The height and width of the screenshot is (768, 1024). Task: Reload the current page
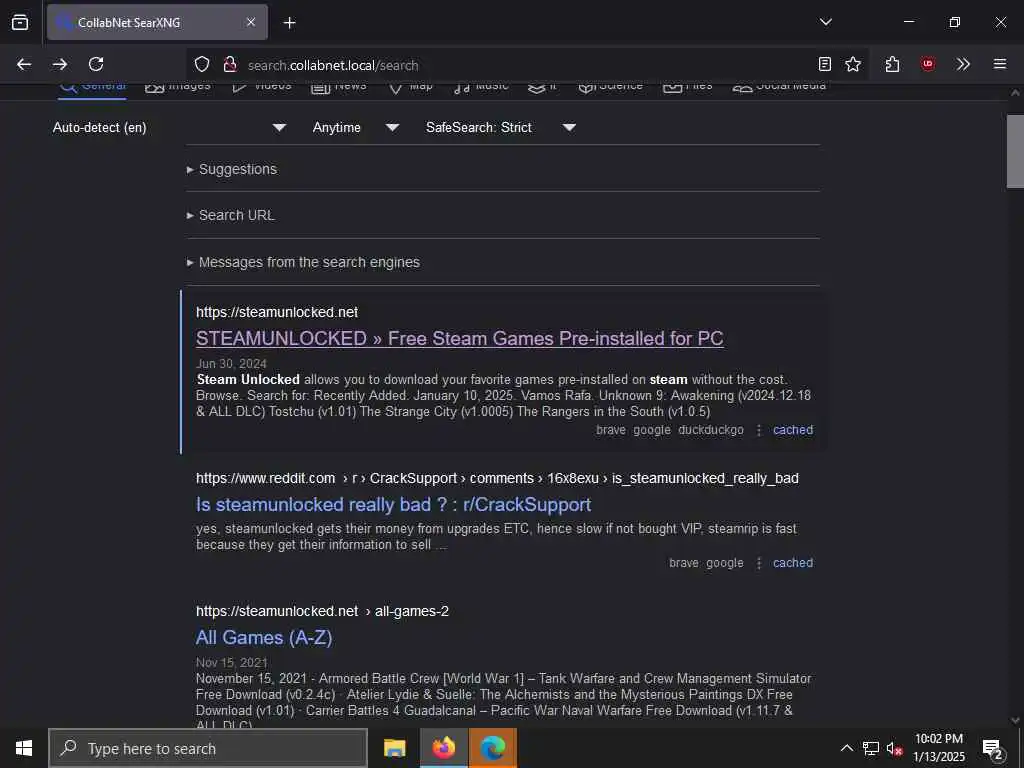(96, 64)
